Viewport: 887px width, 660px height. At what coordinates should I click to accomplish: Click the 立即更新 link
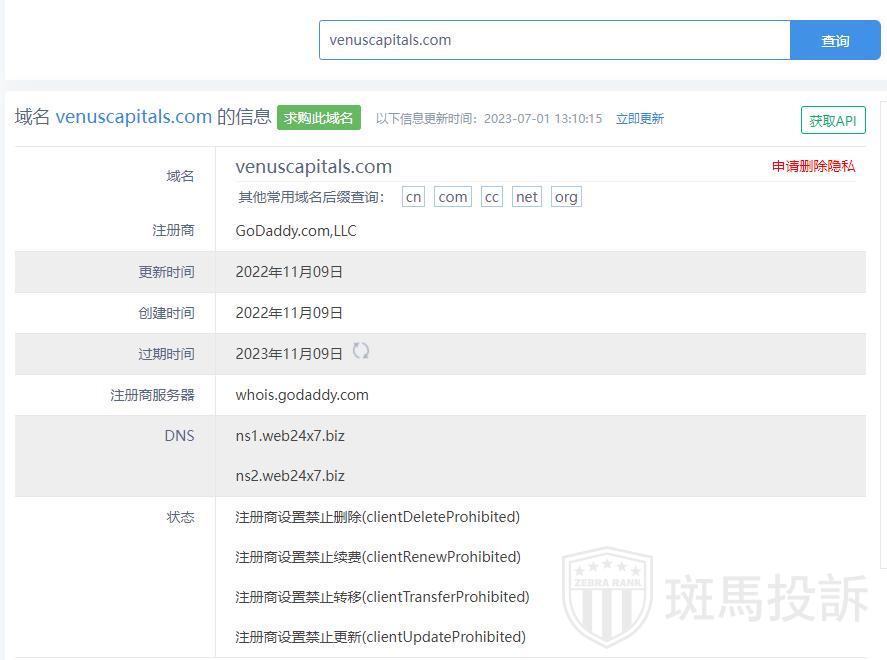[640, 119]
